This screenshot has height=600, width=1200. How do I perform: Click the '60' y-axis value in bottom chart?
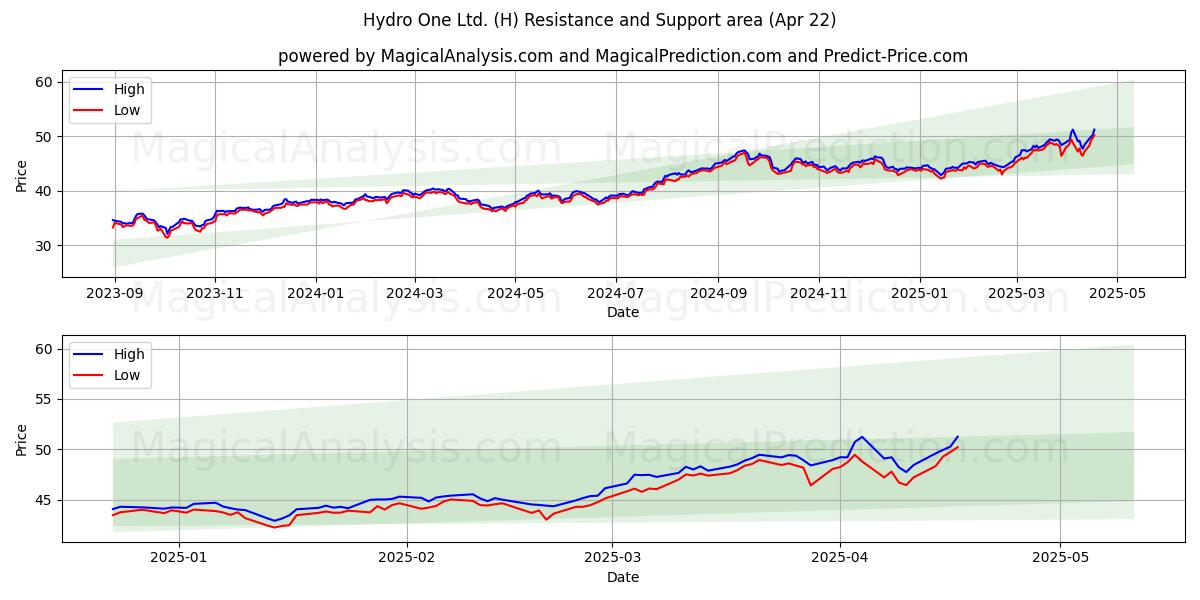[x=46, y=349]
